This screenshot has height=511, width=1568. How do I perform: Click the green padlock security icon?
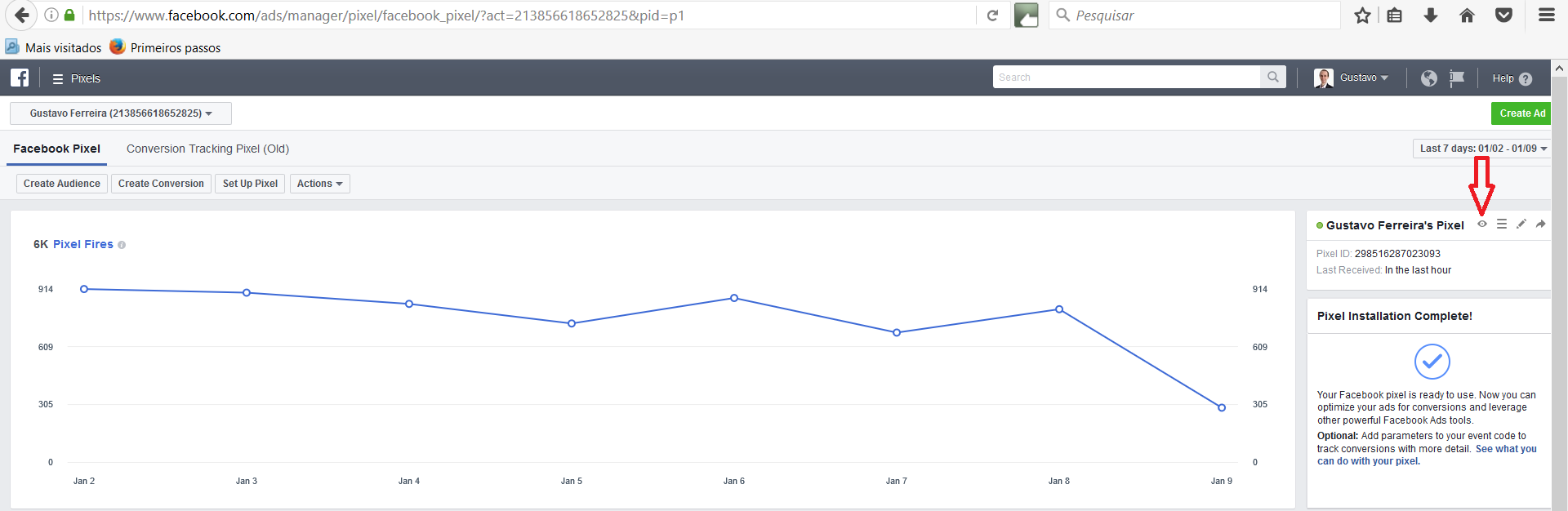69,15
